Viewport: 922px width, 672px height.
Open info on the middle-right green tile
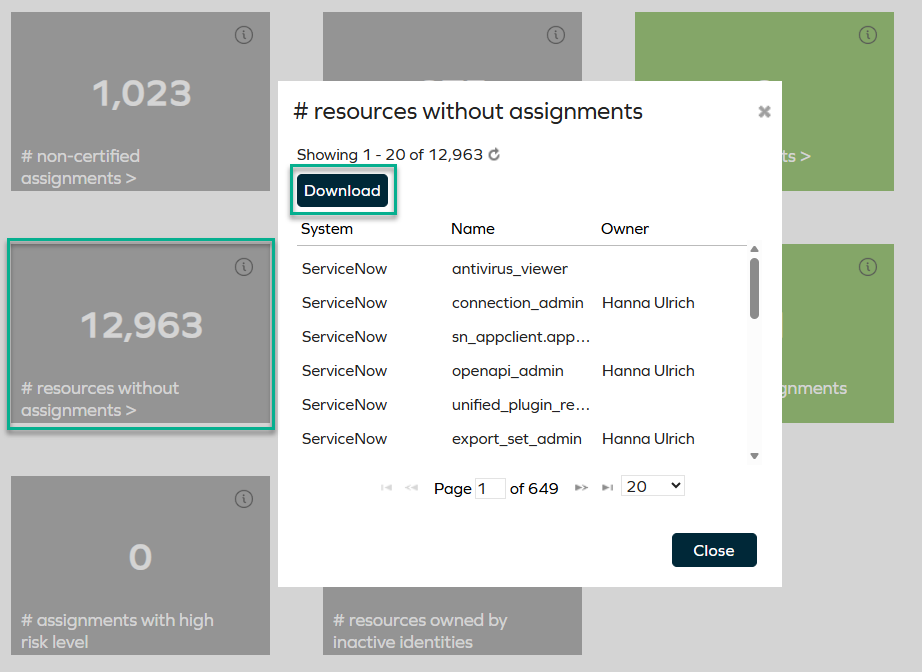(868, 267)
